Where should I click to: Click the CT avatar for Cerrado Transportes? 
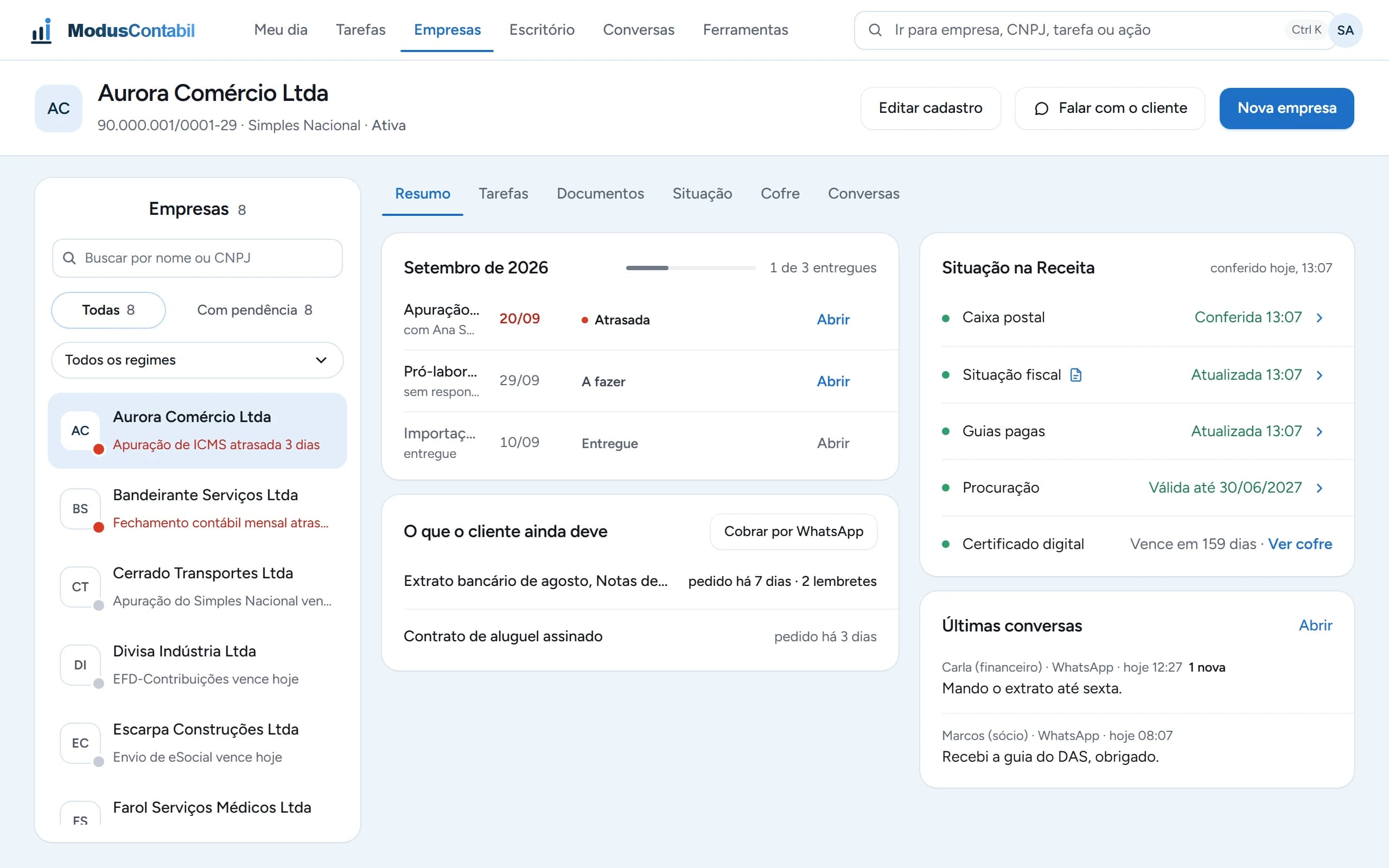(80, 586)
